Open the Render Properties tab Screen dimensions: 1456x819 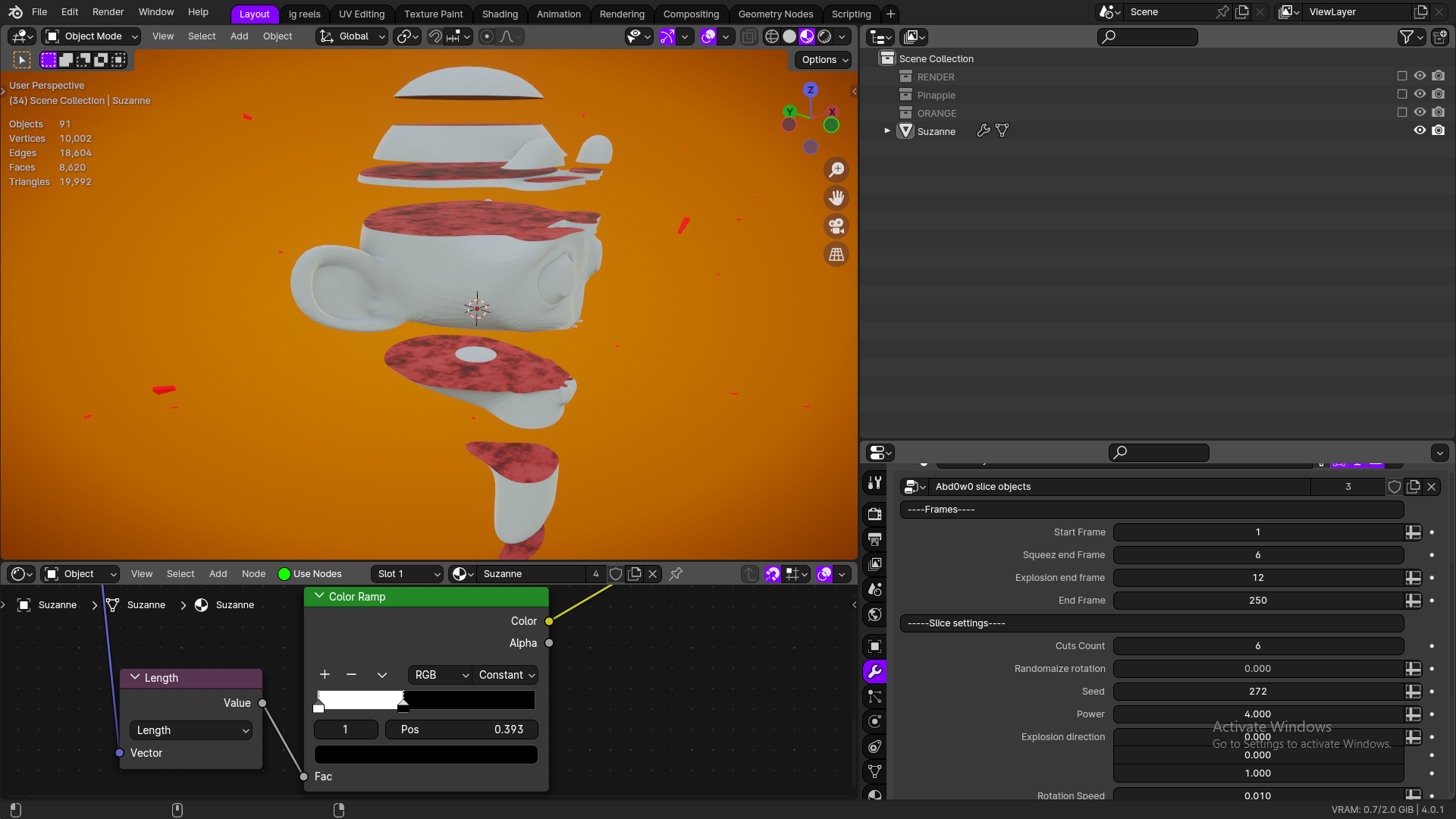(875, 513)
